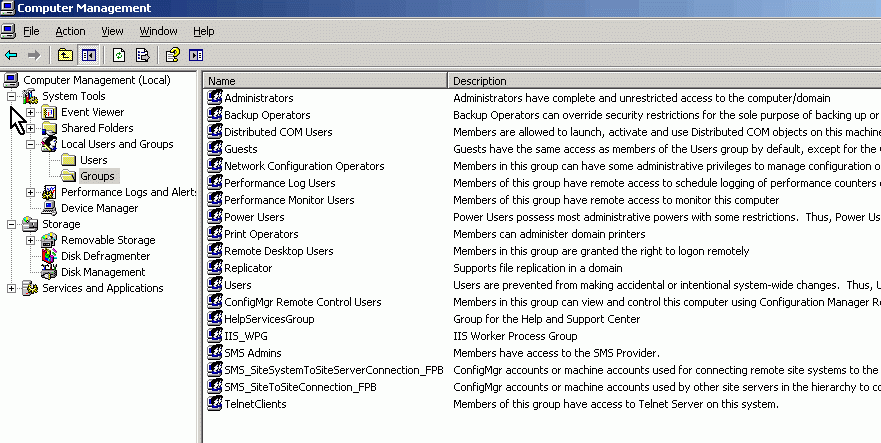Sort list by Name column header

tap(325, 81)
